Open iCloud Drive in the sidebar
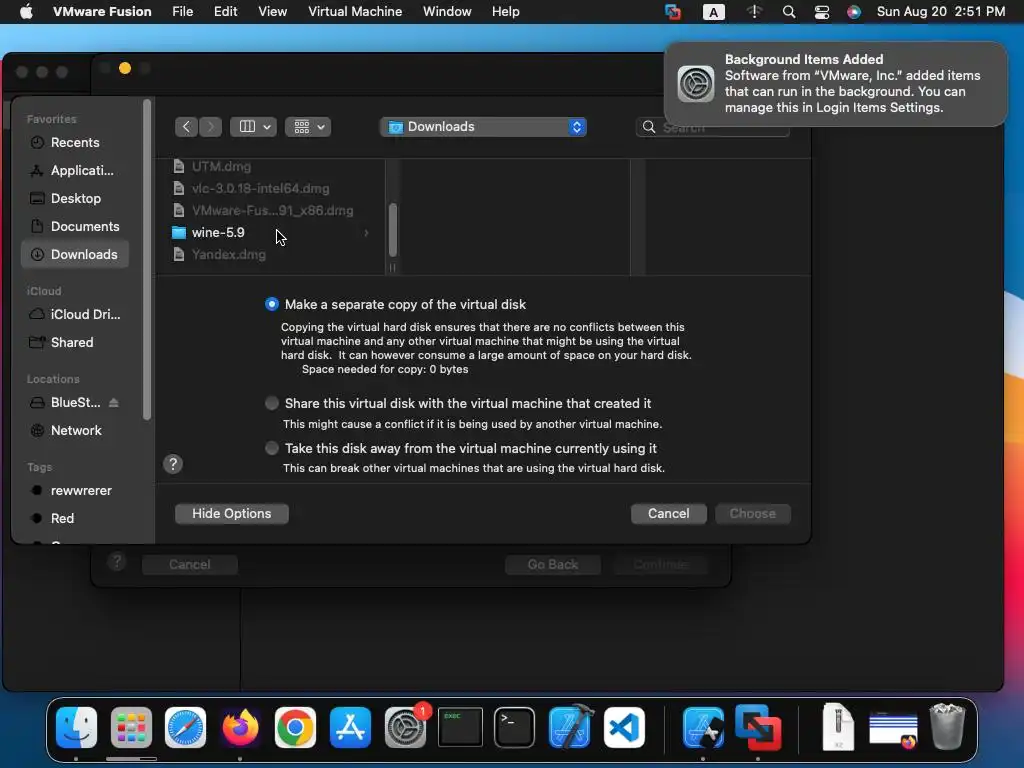 coord(75,314)
